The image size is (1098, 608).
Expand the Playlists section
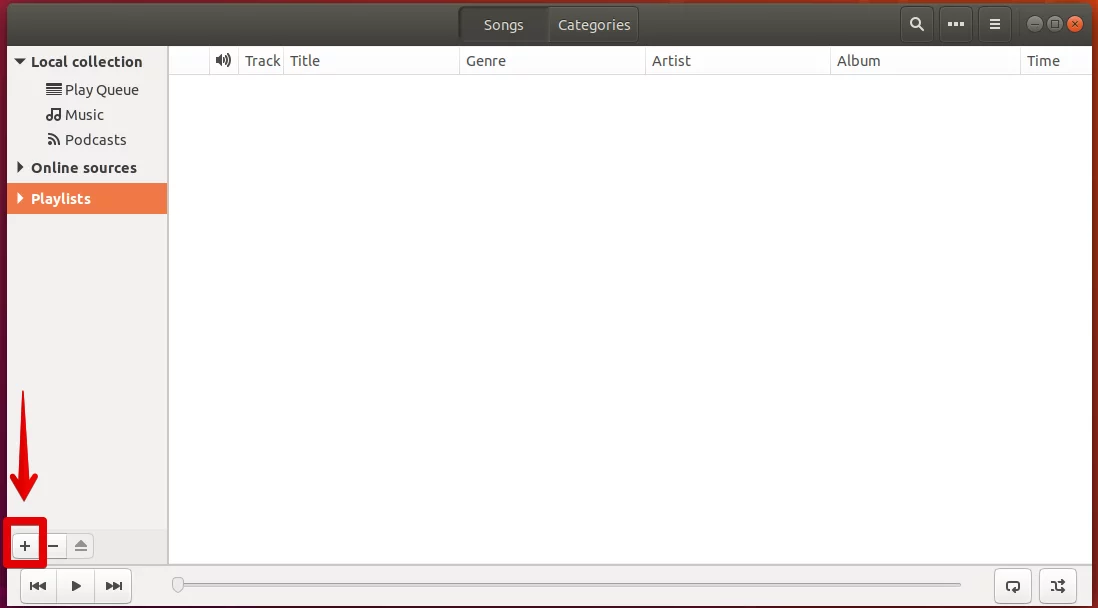pyautogui.click(x=20, y=198)
